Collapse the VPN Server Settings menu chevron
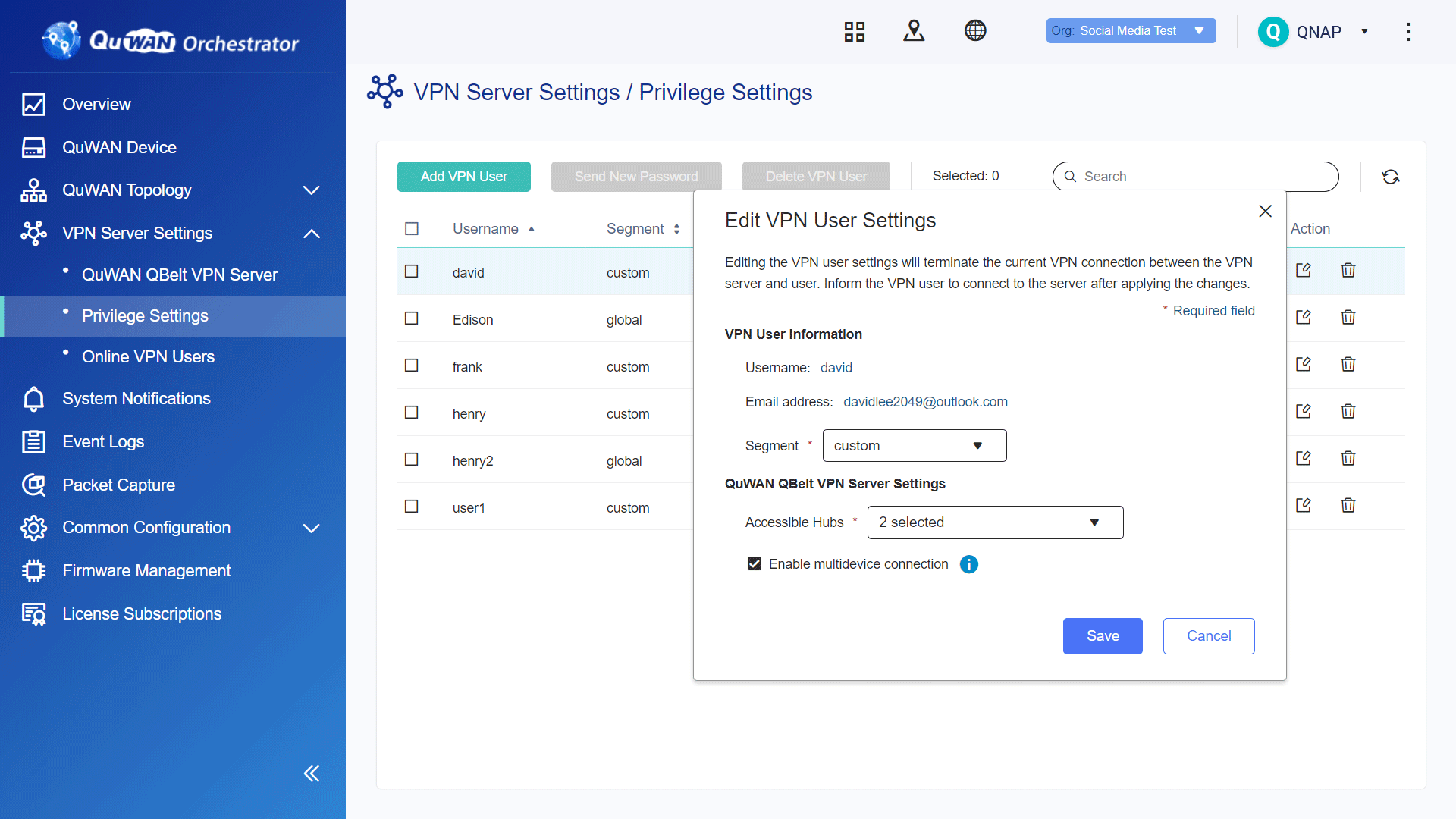 (312, 234)
